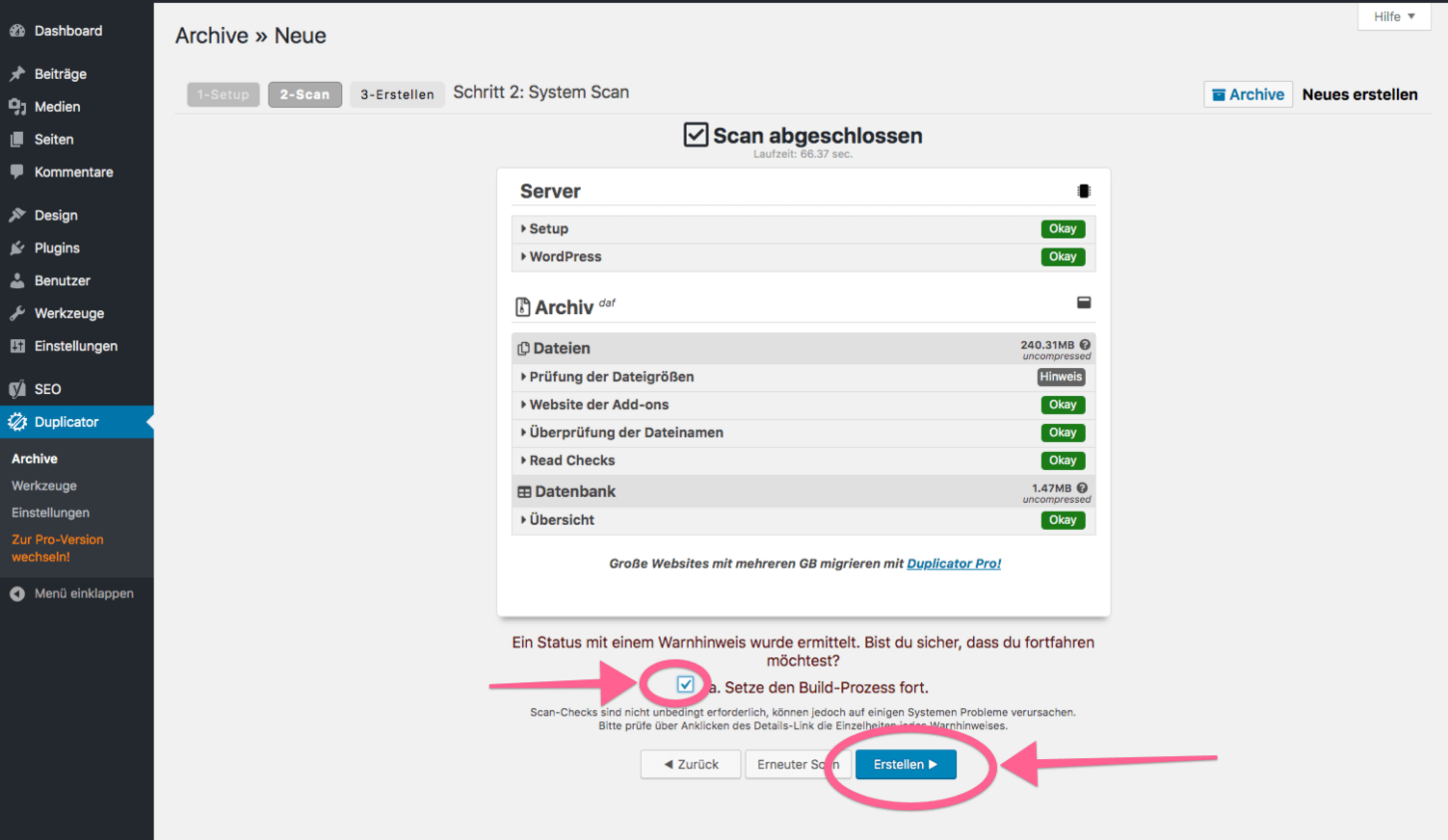Open the Plugins menu in sidebar
Viewport: 1448px width, 840px height.
[57, 247]
